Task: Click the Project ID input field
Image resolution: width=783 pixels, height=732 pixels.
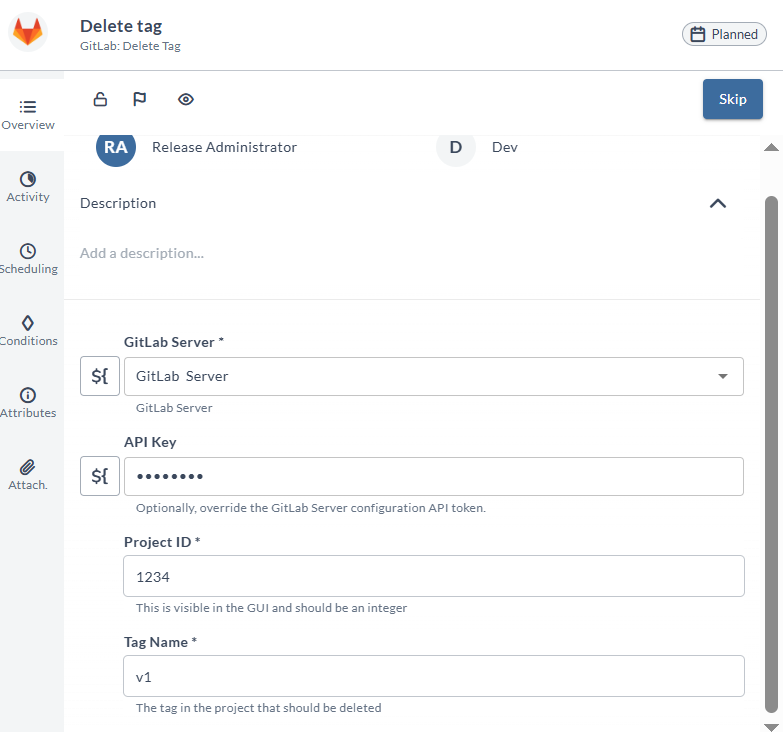Action: click(x=433, y=576)
